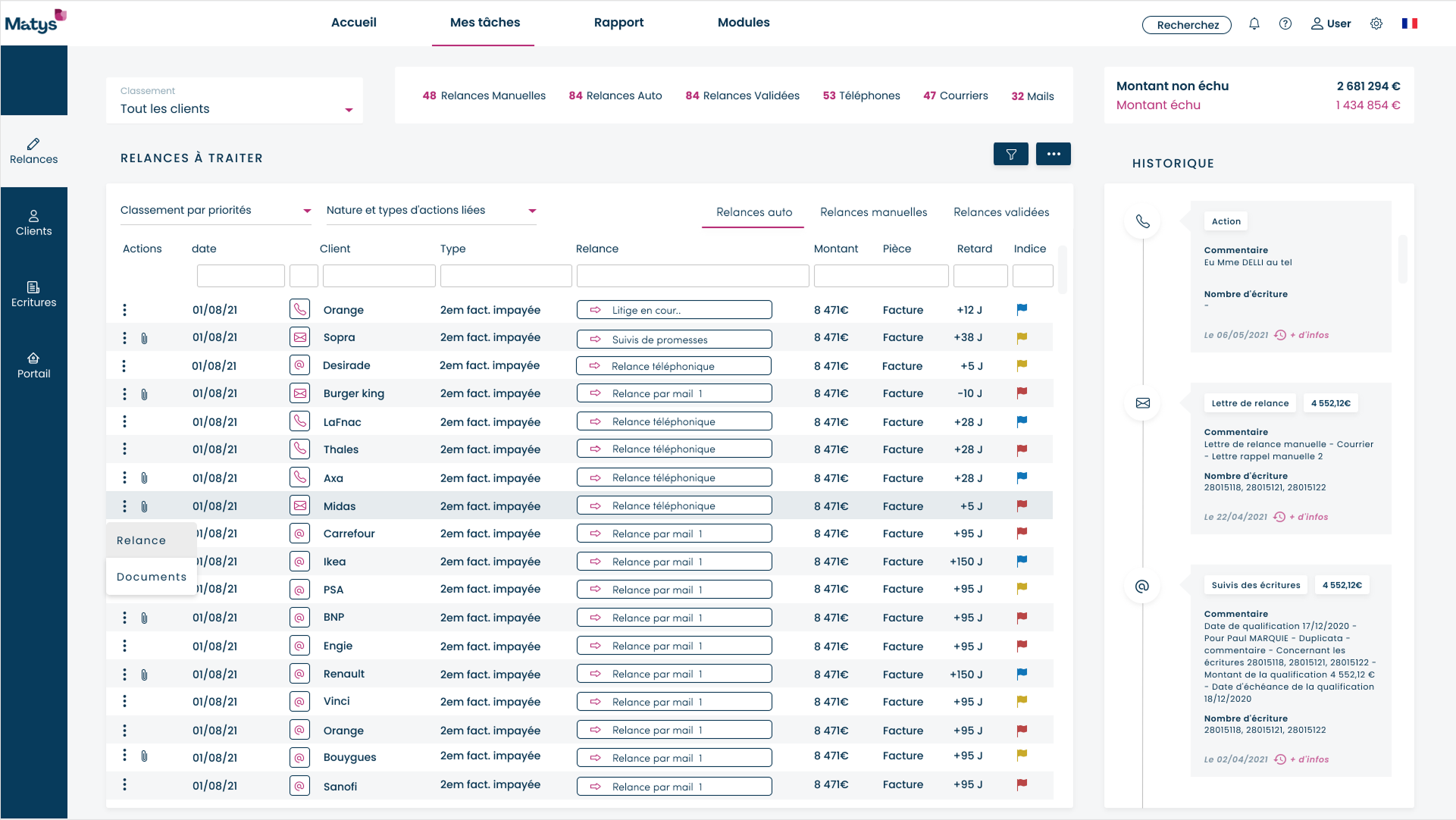Click the help question mark icon
1456x820 pixels.
(x=1285, y=23)
